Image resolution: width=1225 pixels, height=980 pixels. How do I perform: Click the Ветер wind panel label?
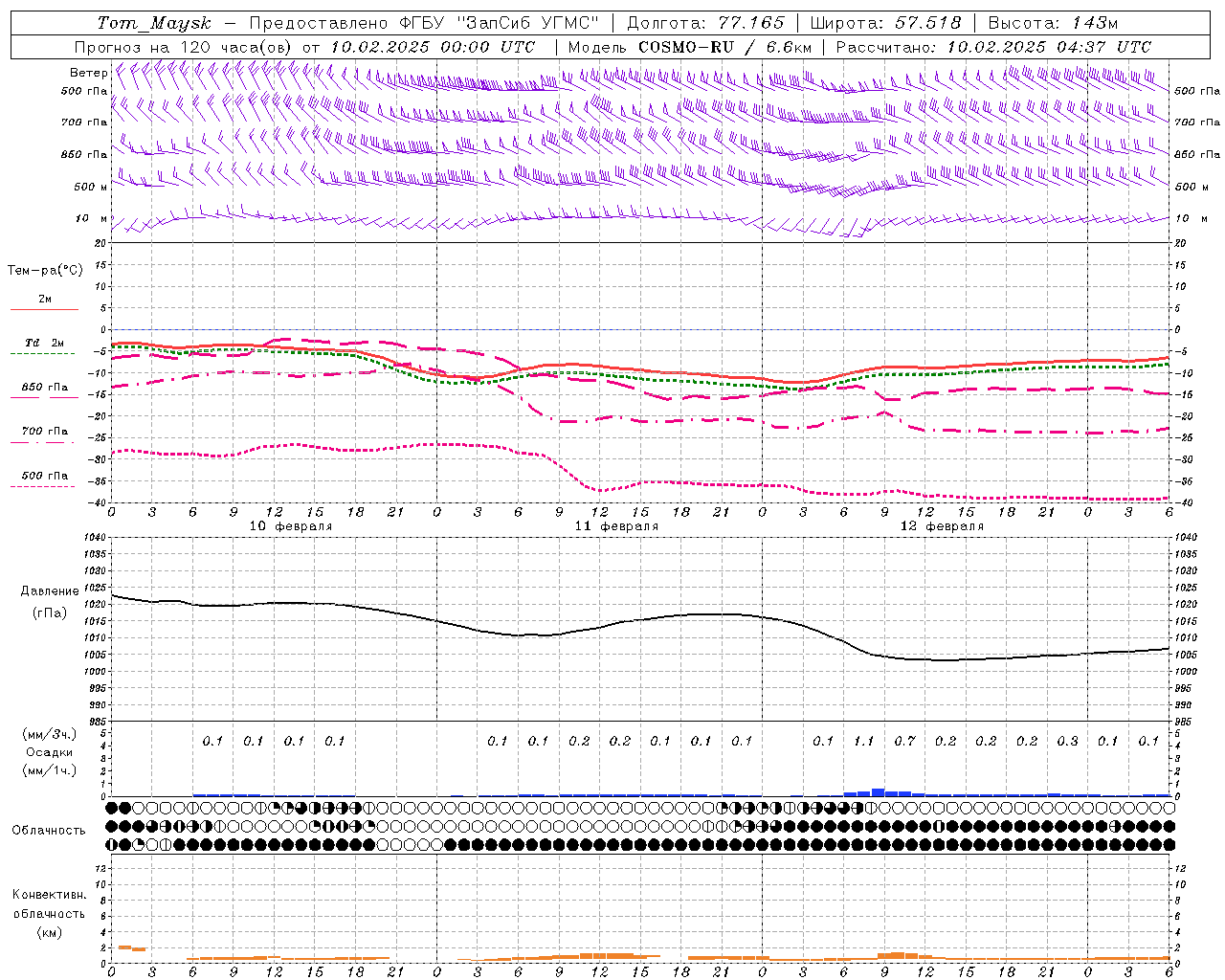click(x=88, y=73)
